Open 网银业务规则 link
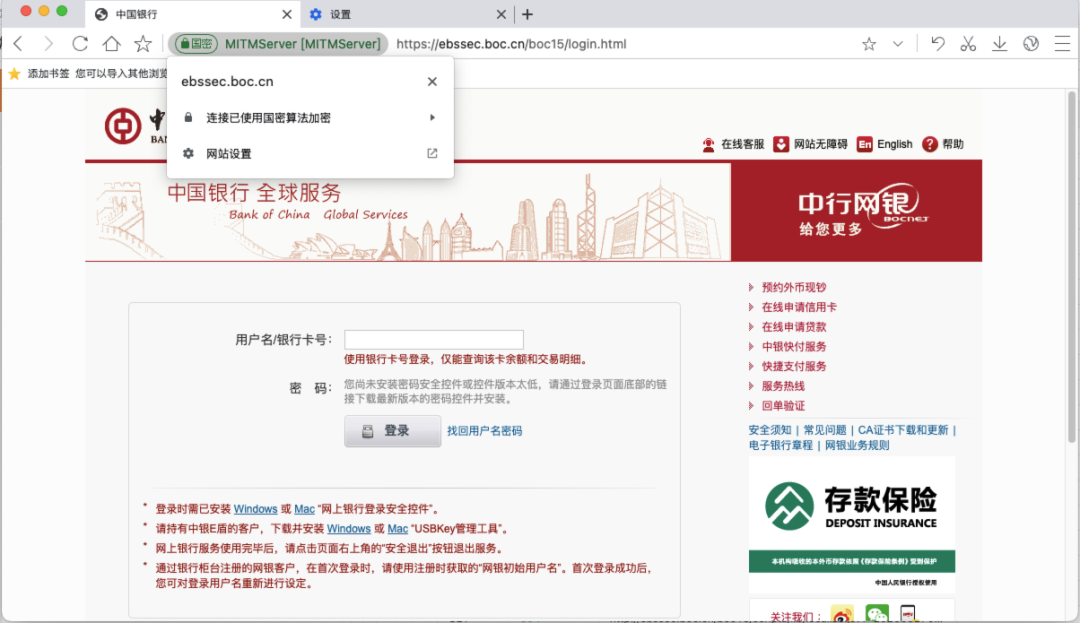 [857, 445]
